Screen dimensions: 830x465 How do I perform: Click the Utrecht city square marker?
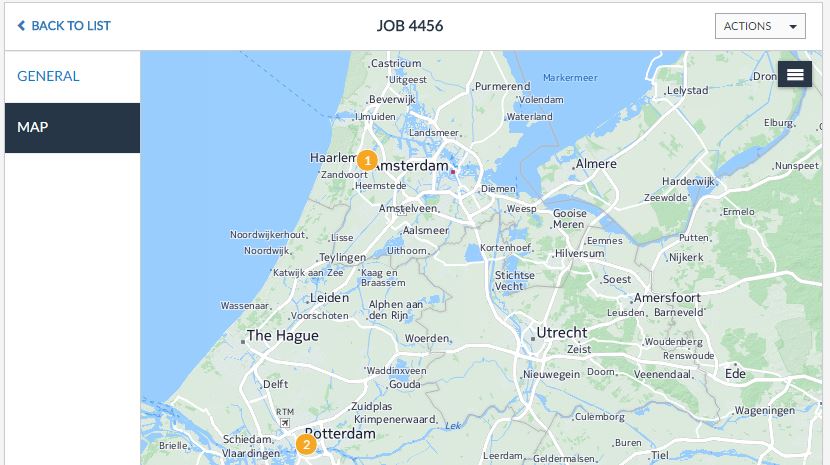click(533, 338)
